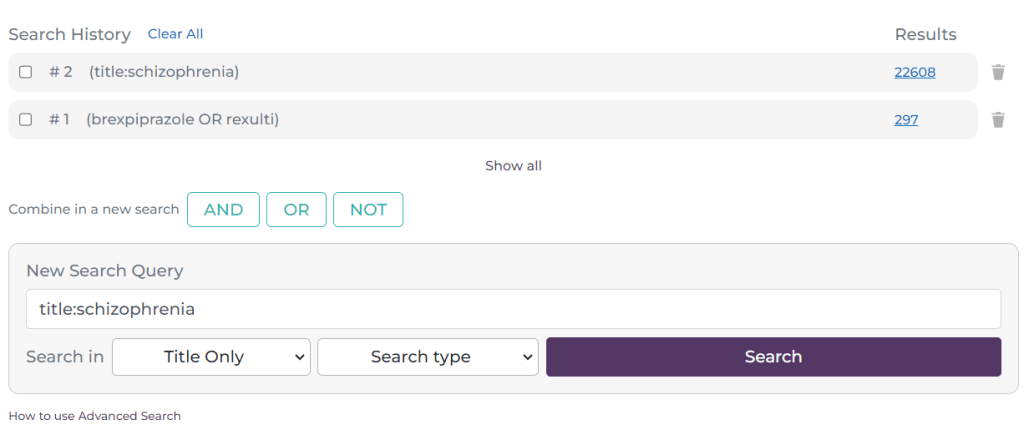Open 'How to use Advanced Search' help

(95, 415)
